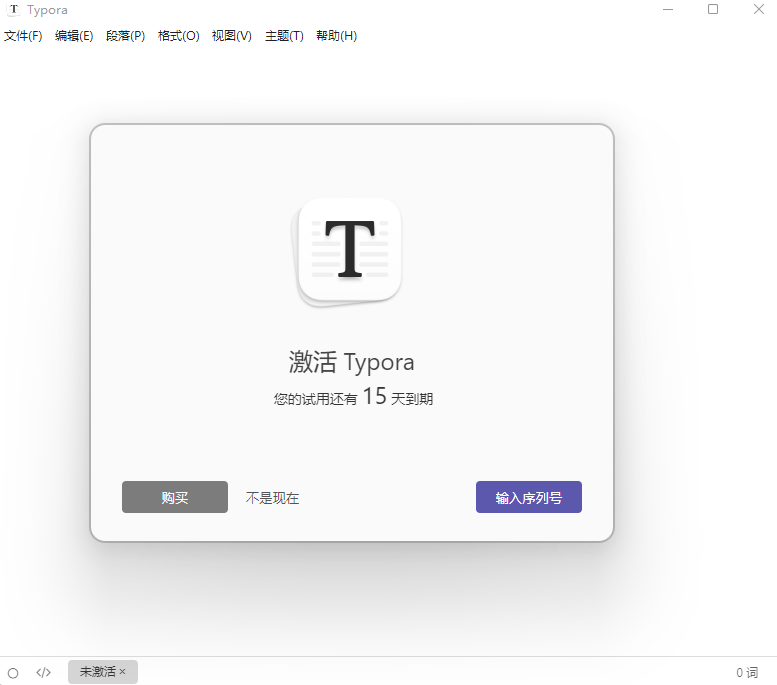Click the 购买 button
The width and height of the screenshot is (777, 685).
(x=175, y=497)
